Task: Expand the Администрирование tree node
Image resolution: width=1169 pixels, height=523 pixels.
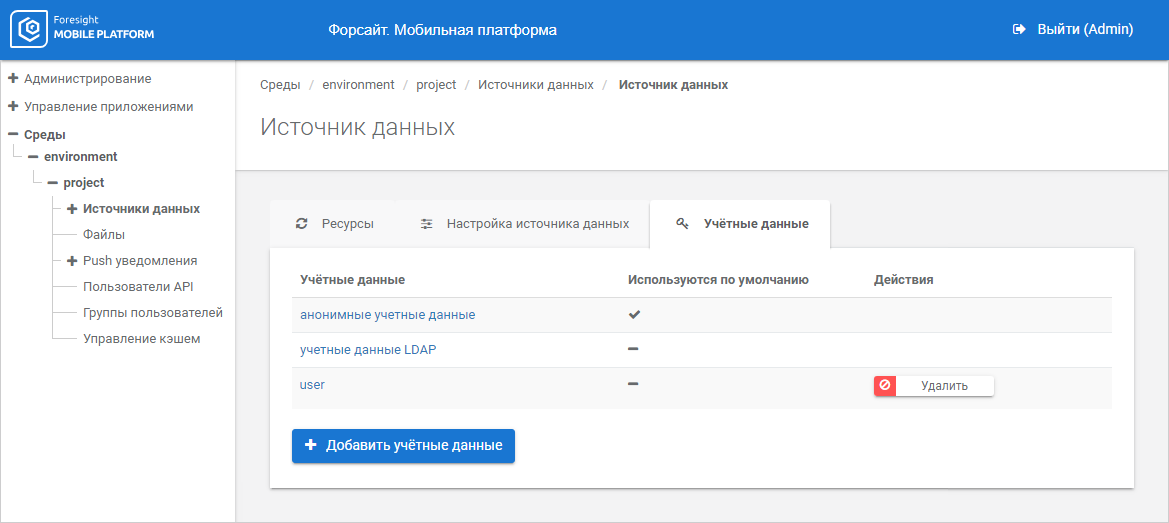Action: pyautogui.click(x=13, y=78)
